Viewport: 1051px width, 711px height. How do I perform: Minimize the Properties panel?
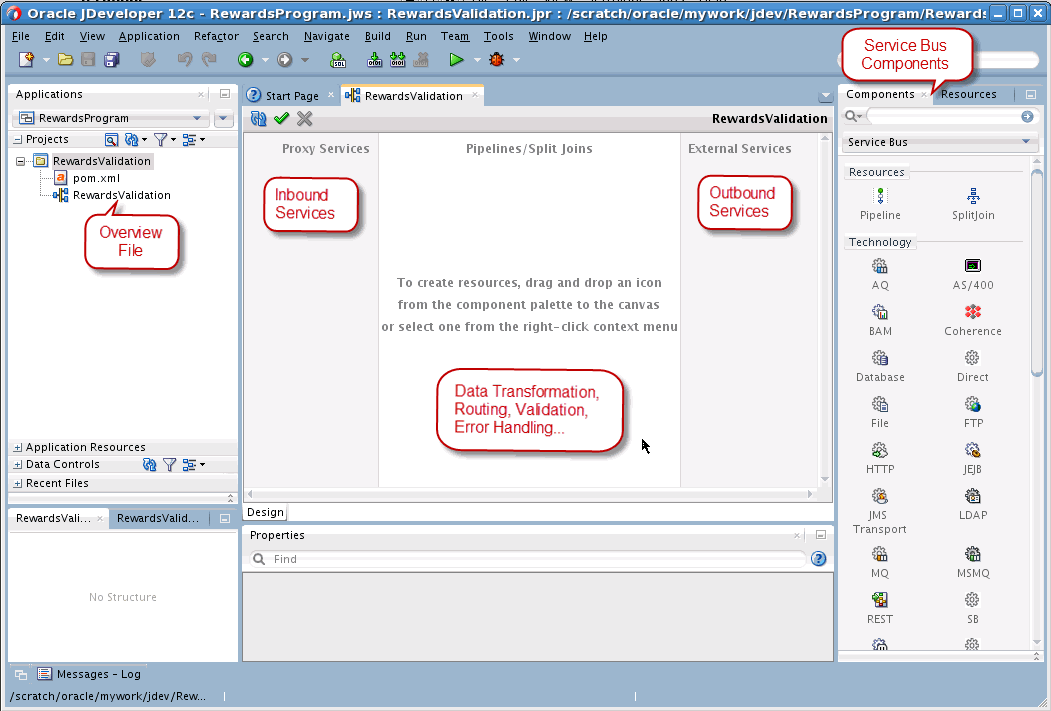[820, 535]
